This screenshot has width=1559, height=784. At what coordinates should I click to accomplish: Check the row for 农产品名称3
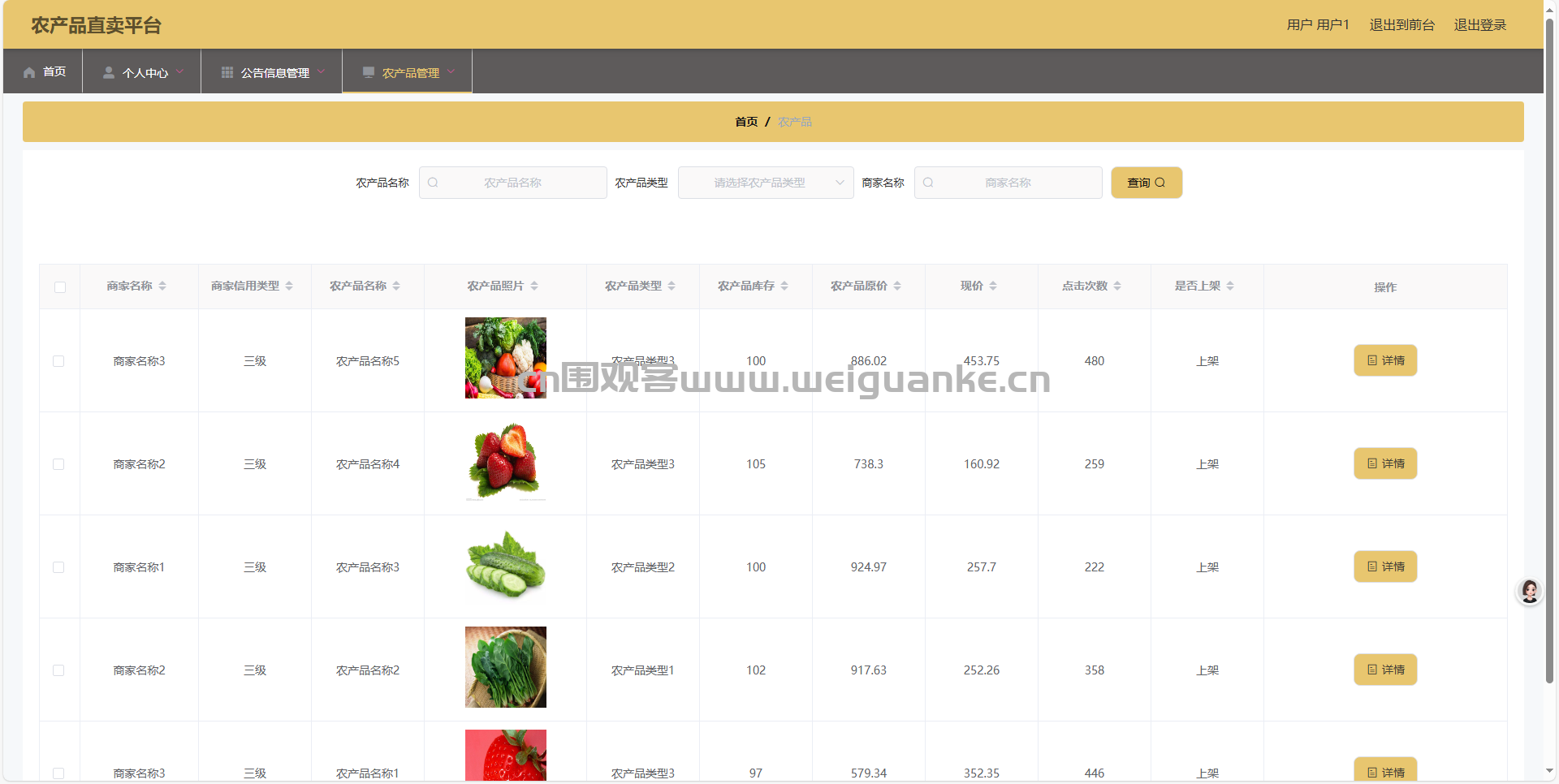58,567
